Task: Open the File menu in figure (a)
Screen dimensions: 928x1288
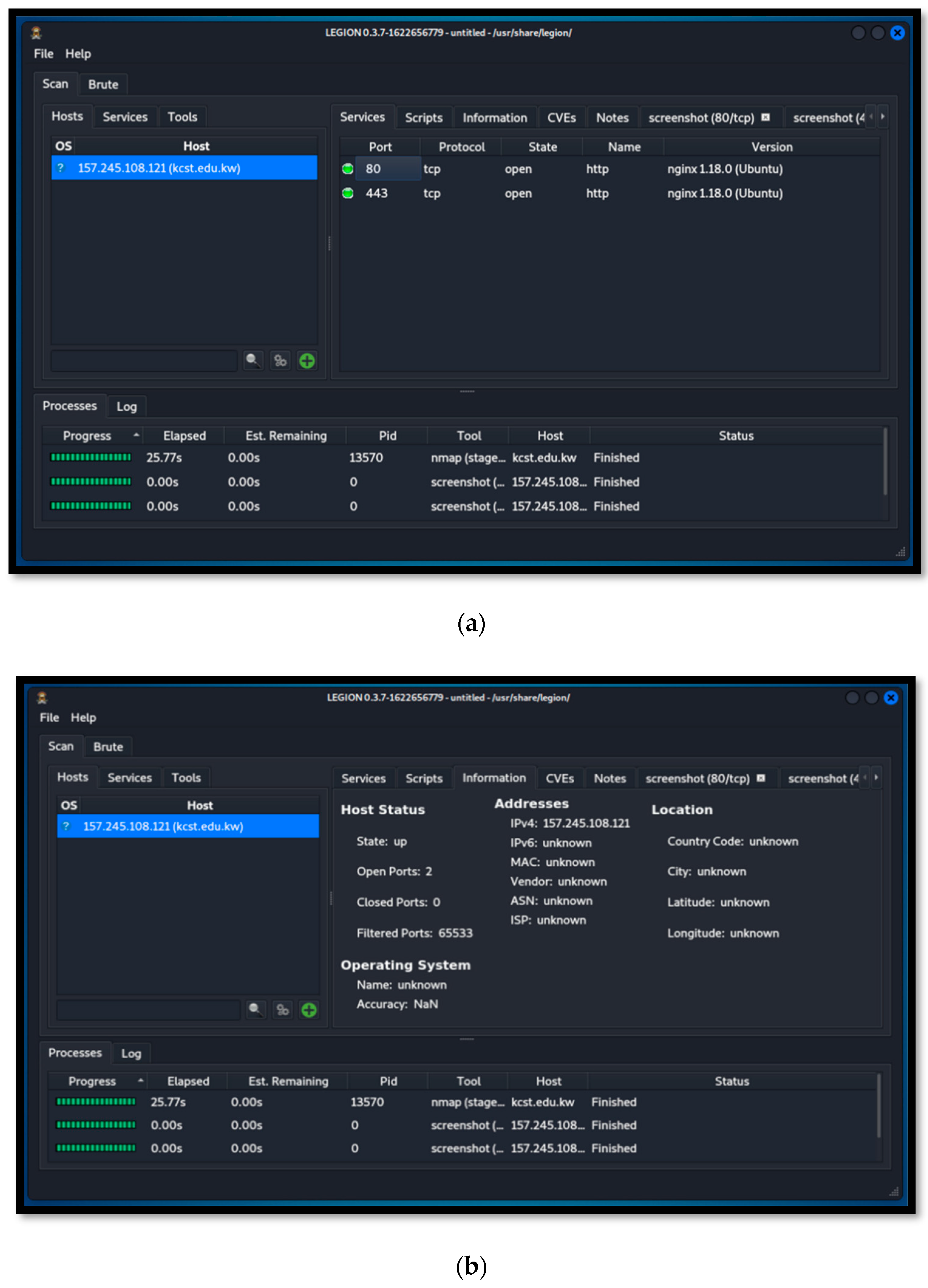Action: (43, 54)
